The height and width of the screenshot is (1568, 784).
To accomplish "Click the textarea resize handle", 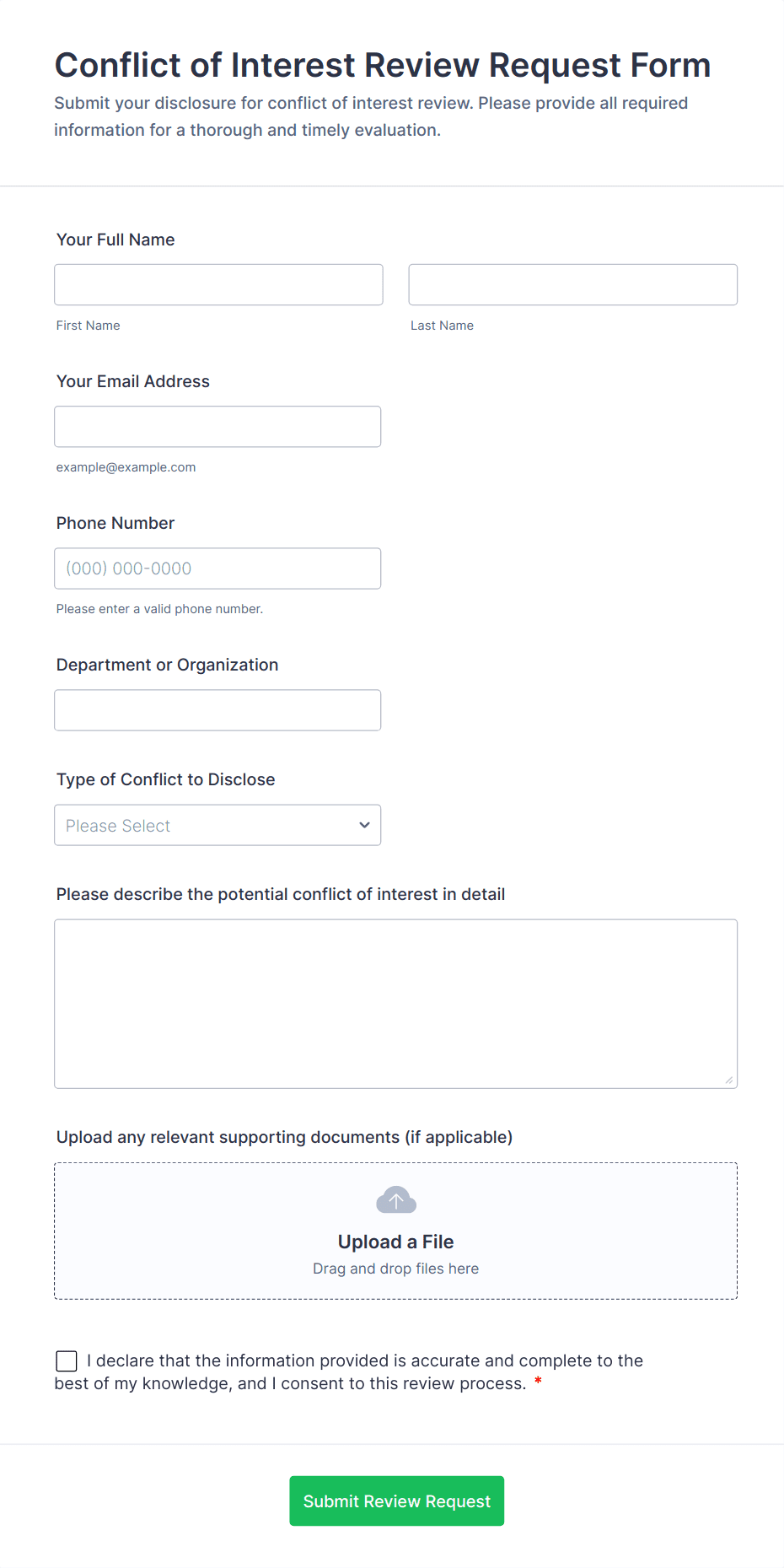I will pyautogui.click(x=730, y=1078).
